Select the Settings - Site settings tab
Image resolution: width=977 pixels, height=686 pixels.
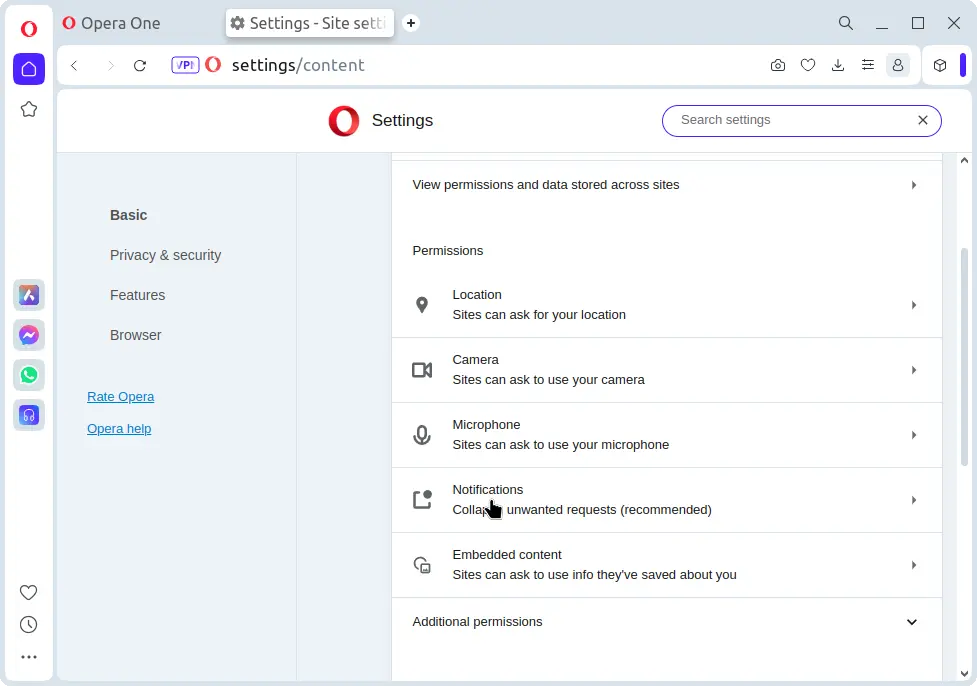click(310, 23)
